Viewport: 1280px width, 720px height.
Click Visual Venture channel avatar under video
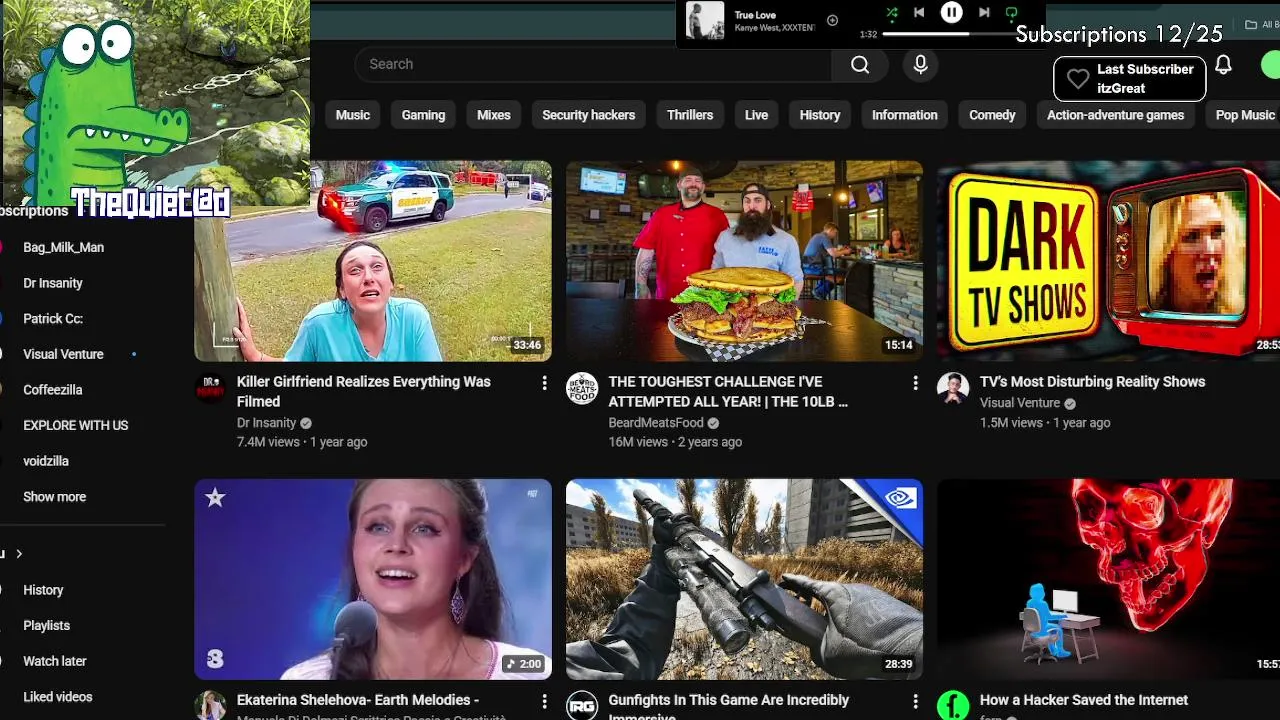(x=953, y=388)
